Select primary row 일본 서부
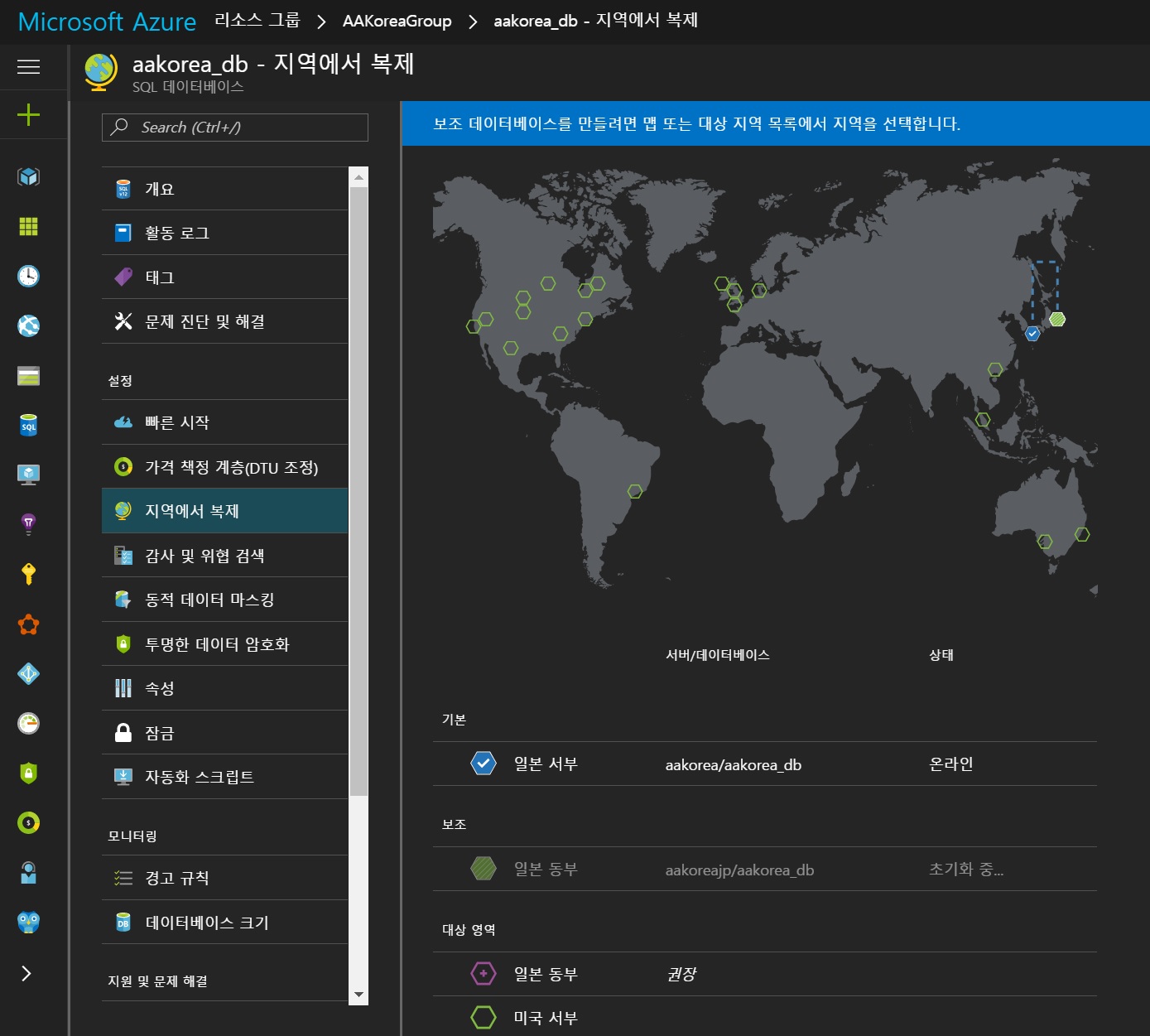The image size is (1150, 1036). coord(765,764)
